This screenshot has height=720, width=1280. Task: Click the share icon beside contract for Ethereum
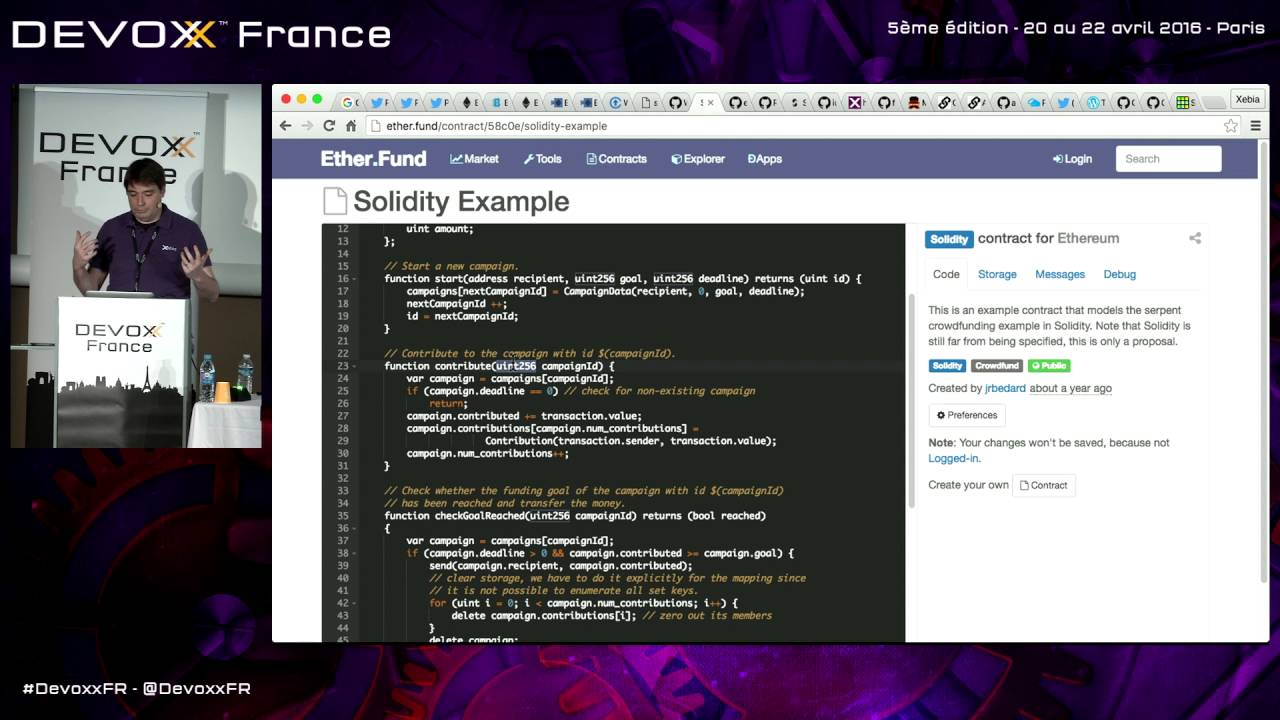pyautogui.click(x=1195, y=238)
